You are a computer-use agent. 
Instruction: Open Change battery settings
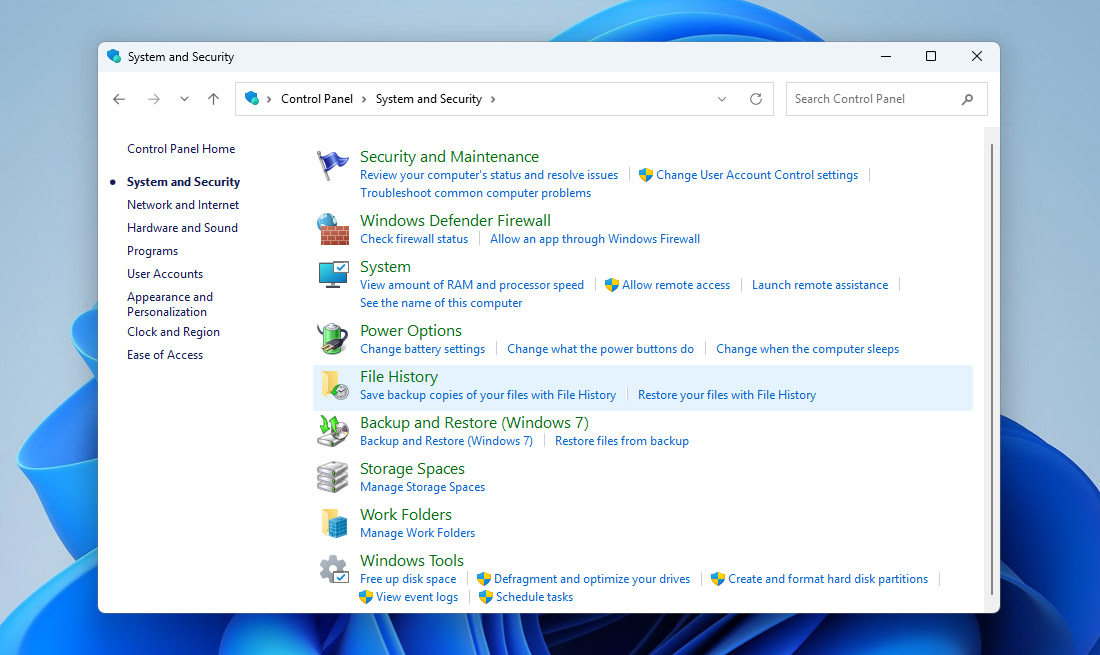(x=422, y=348)
